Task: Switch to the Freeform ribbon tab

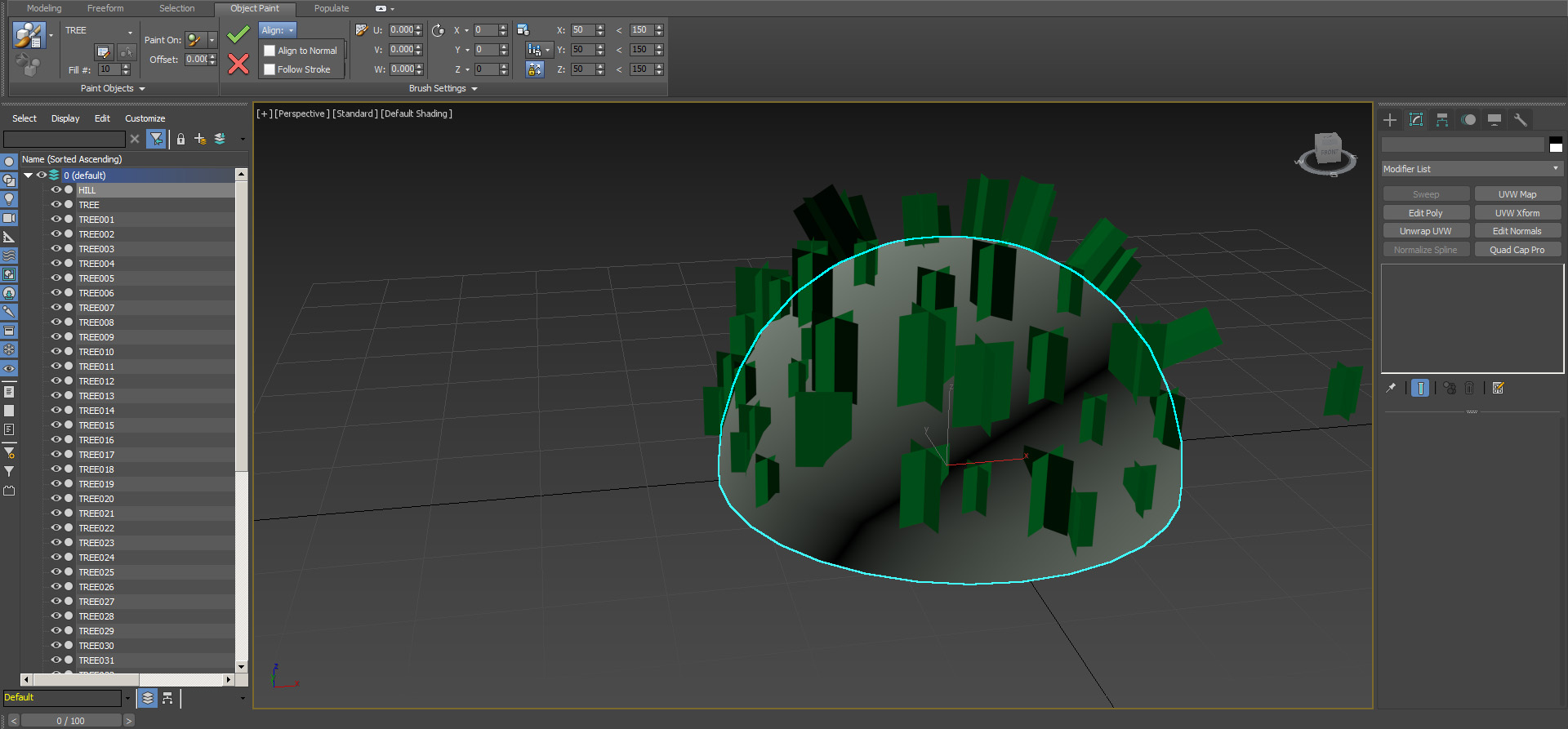Action: tap(105, 8)
